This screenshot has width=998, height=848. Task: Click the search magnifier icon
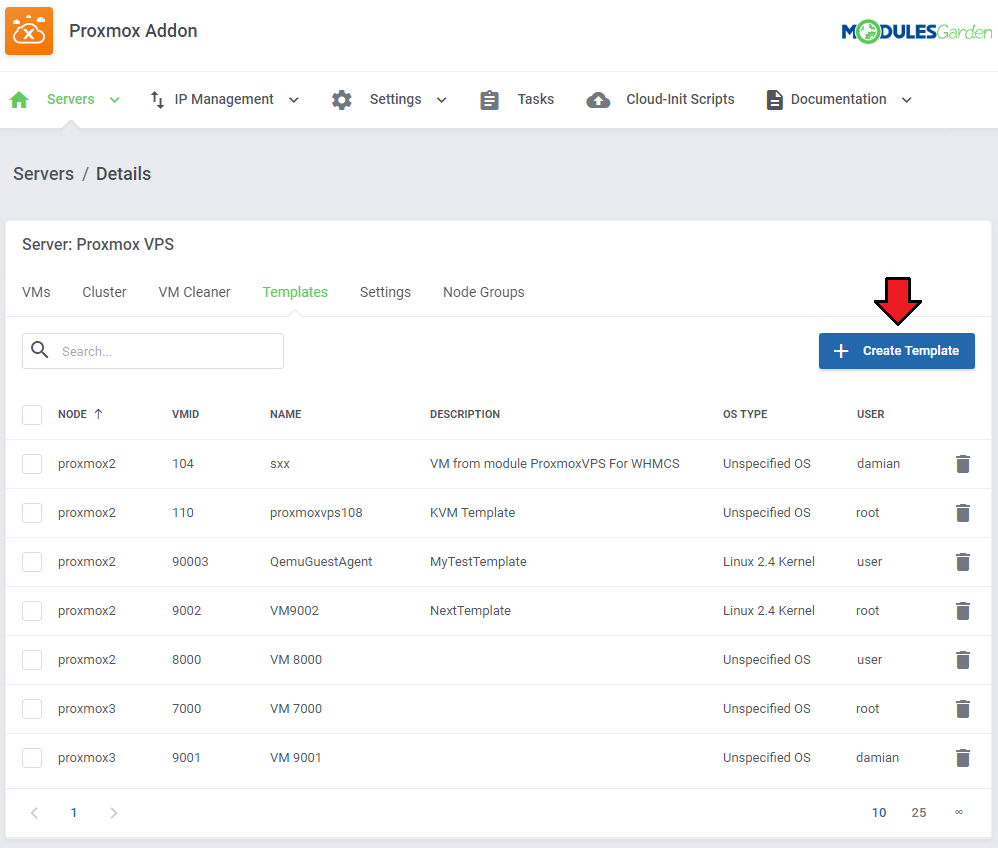tap(39, 350)
